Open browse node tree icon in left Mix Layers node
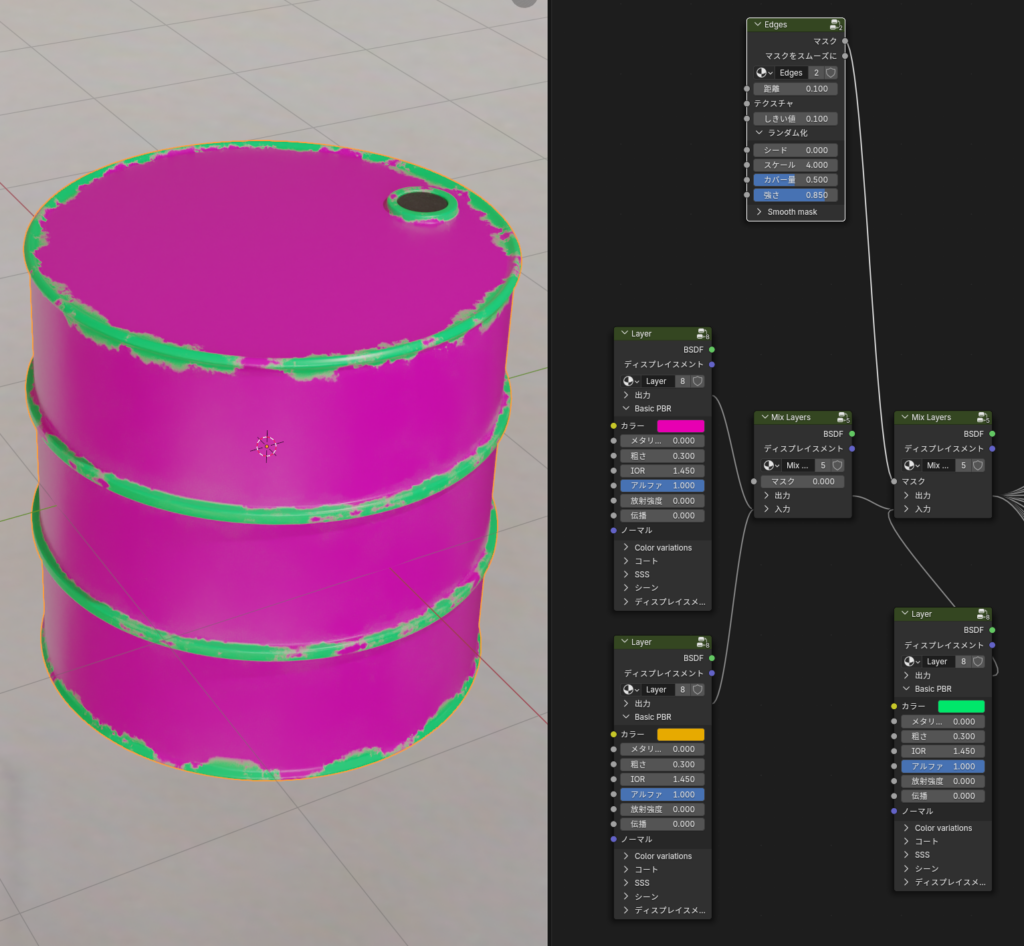Image resolution: width=1024 pixels, height=946 pixels. (771, 465)
